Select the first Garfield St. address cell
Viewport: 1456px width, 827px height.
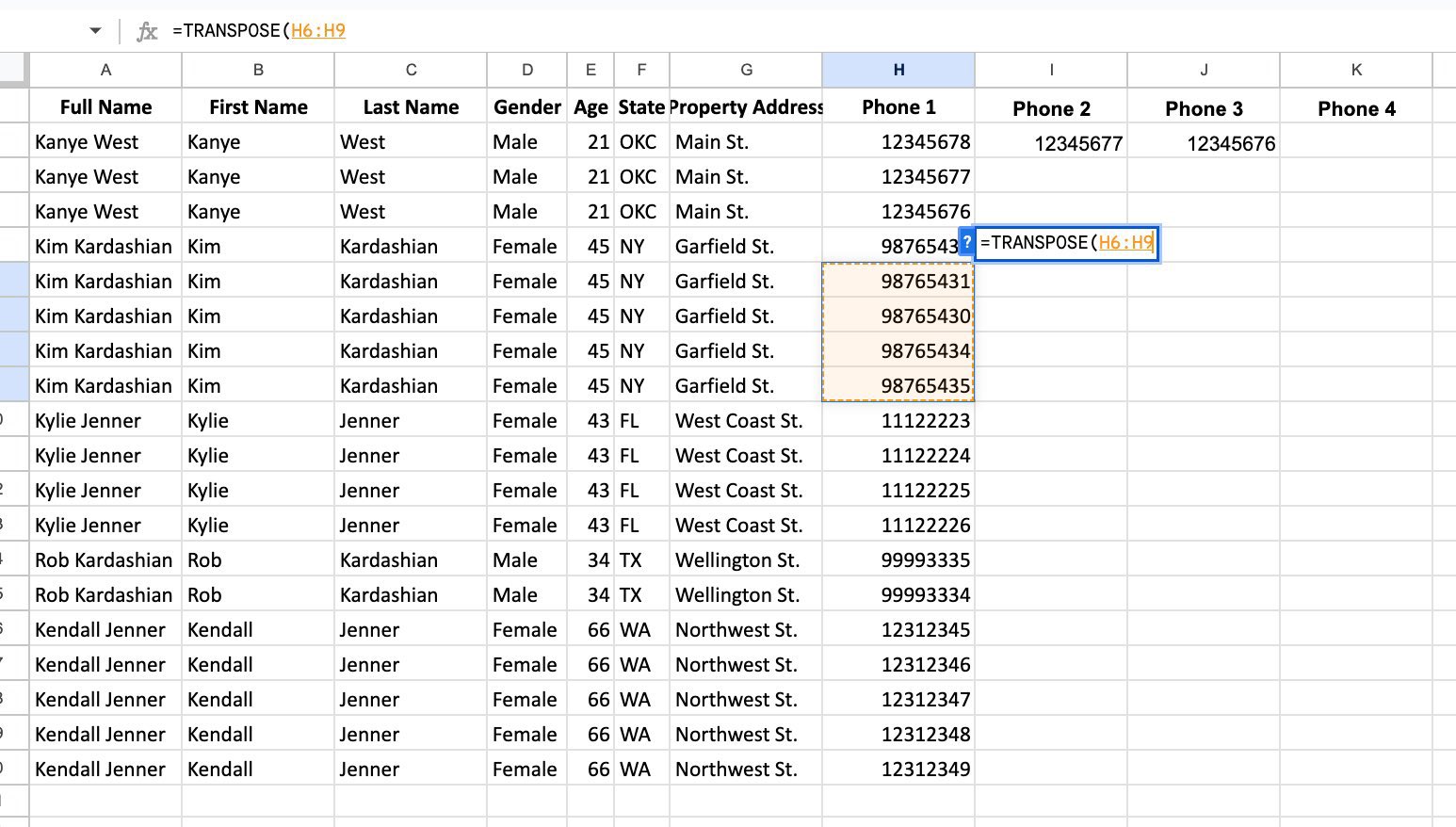point(745,246)
